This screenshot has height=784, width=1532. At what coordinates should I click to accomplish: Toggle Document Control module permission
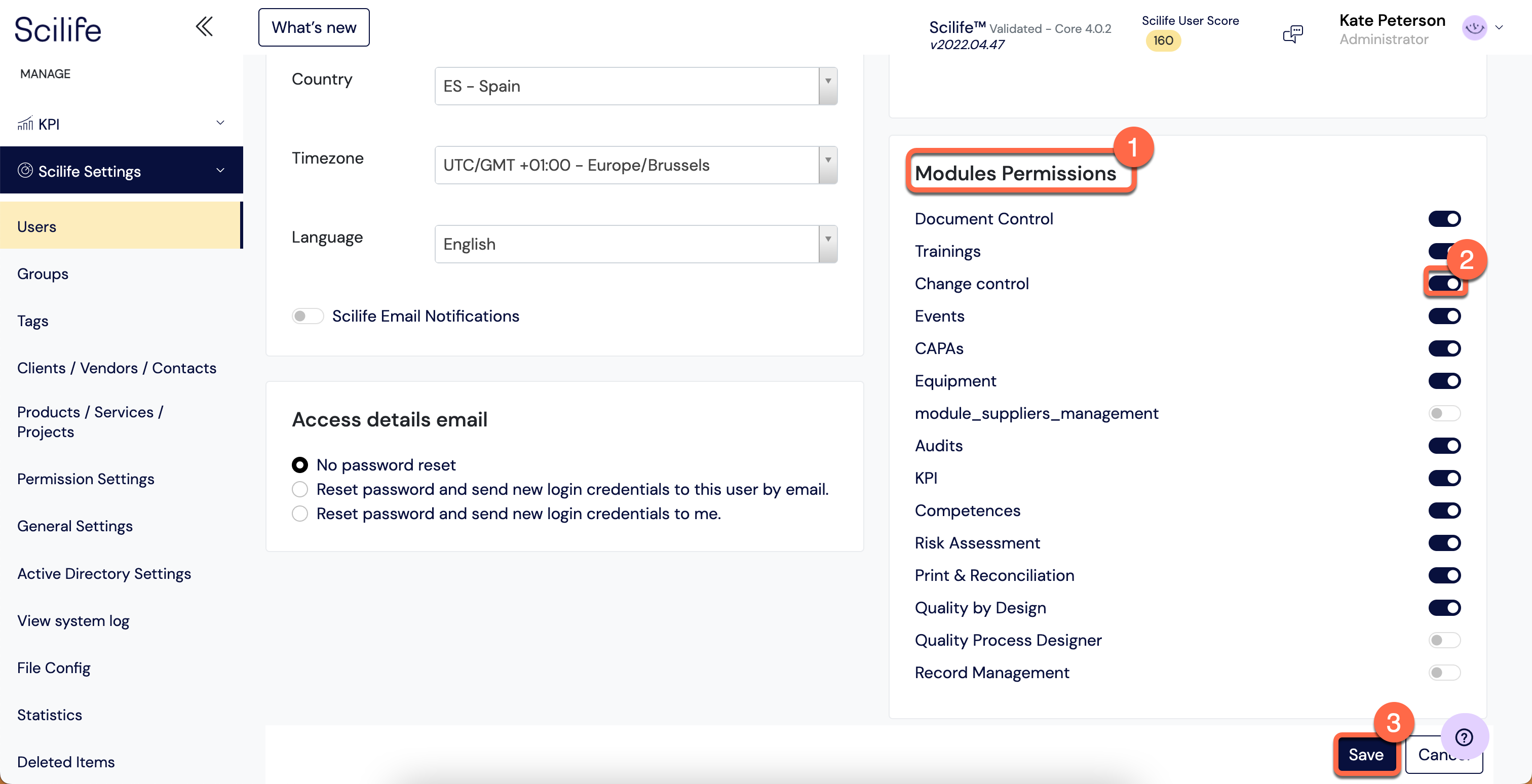click(x=1444, y=219)
